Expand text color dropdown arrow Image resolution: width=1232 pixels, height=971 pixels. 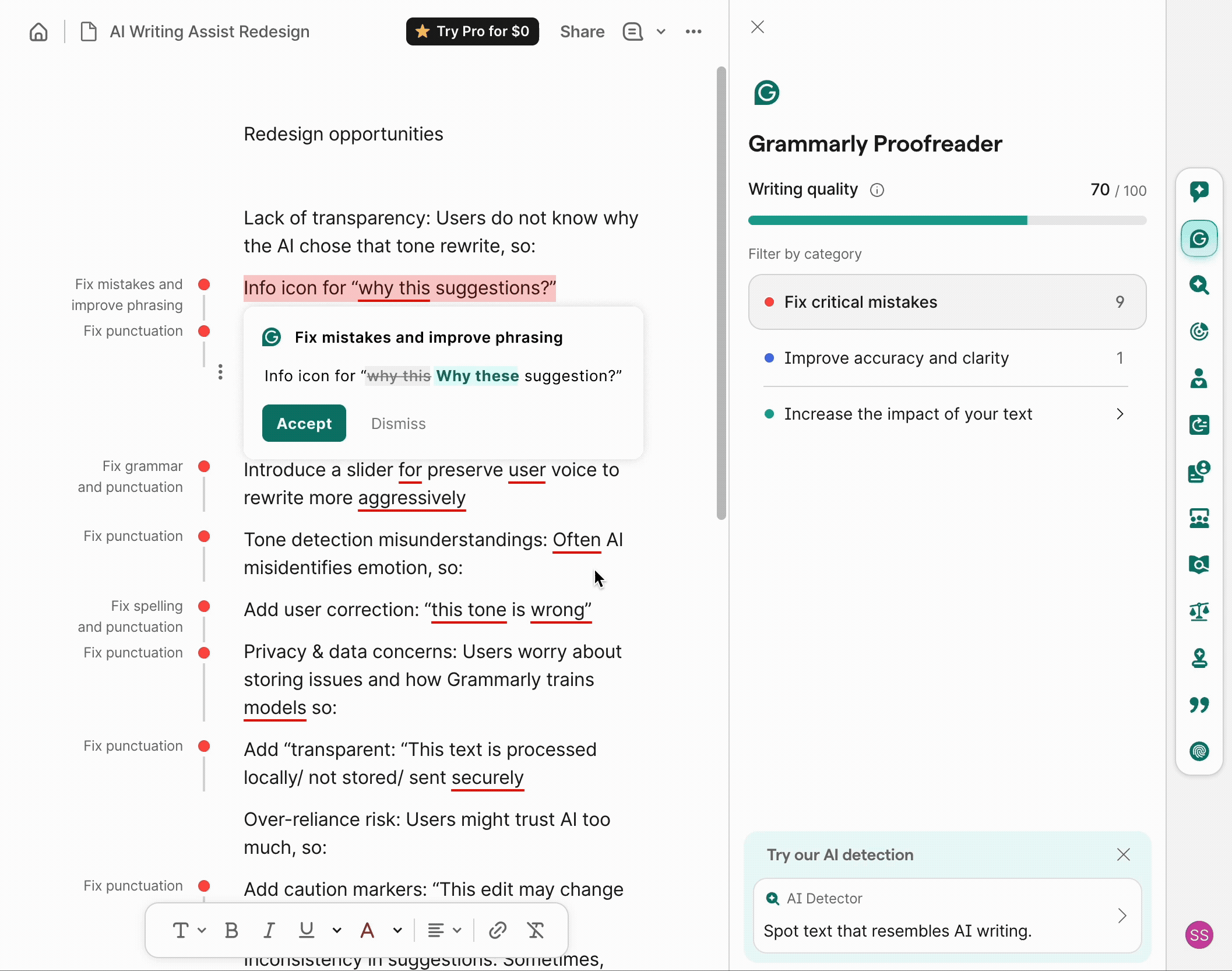click(x=397, y=930)
